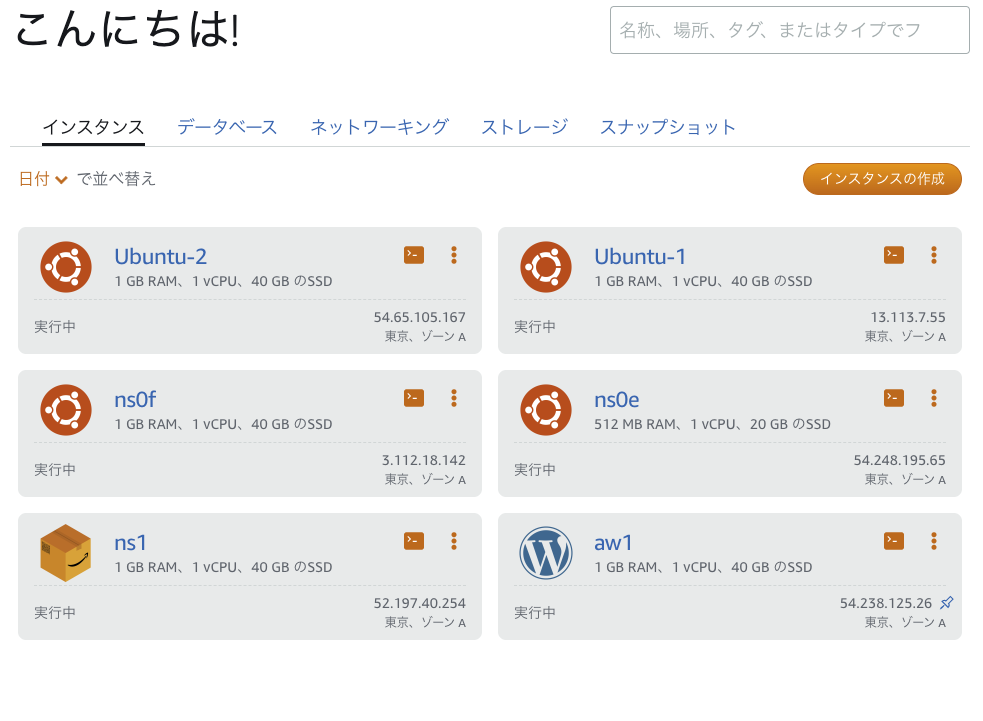Open the Ubuntu-1 instance name link

[640, 257]
